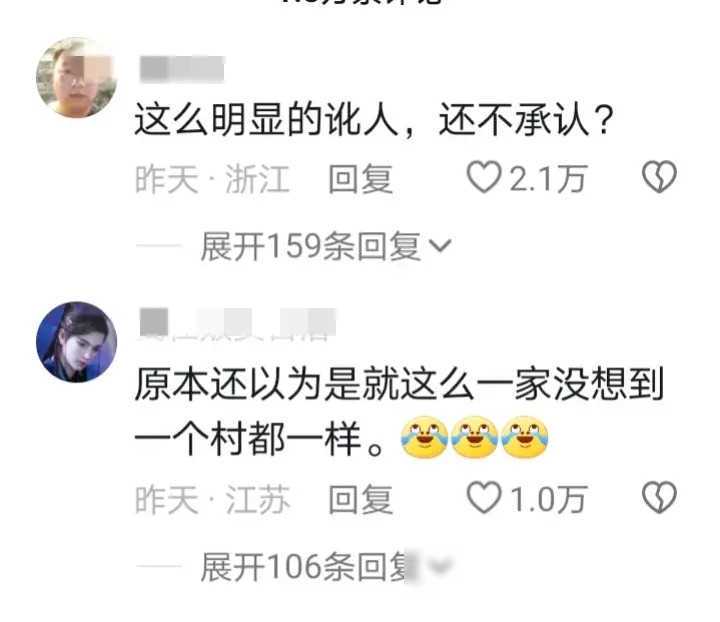720x622 pixels.
Task: Dislike the Jiangsu comment with broken heart
Action: [659, 498]
